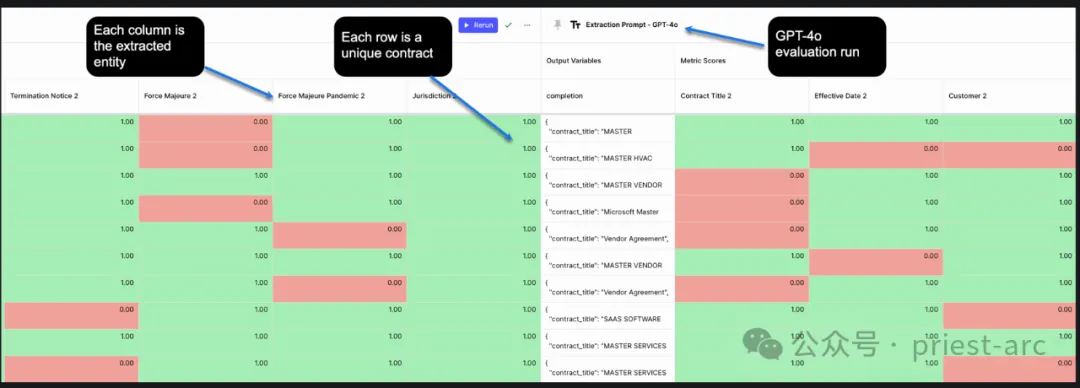Open completion cell containing "MASTER HVAC"
This screenshot has width=1080, height=388.
pyautogui.click(x=608, y=155)
